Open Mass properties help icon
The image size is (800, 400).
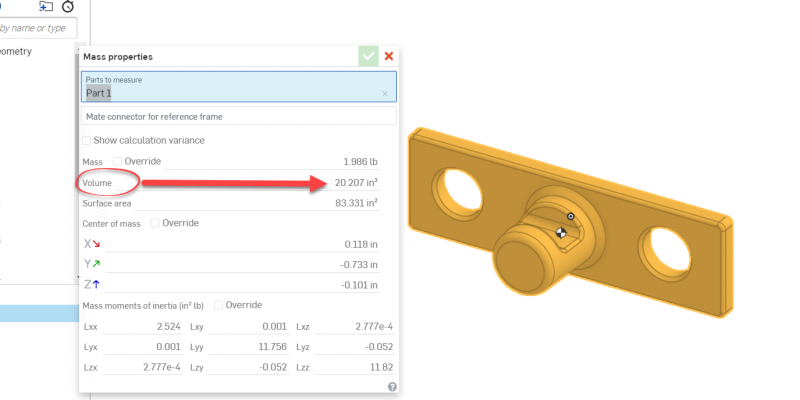tap(392, 386)
